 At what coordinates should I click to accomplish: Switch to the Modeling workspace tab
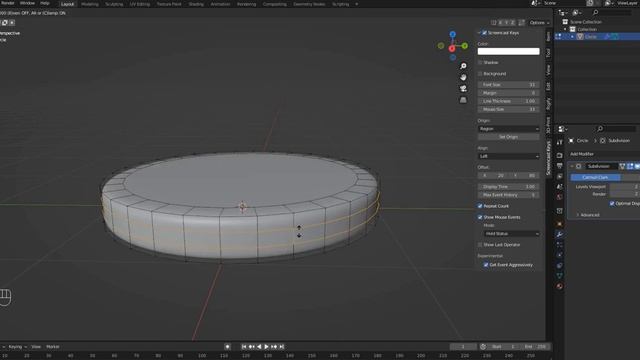coord(90,4)
